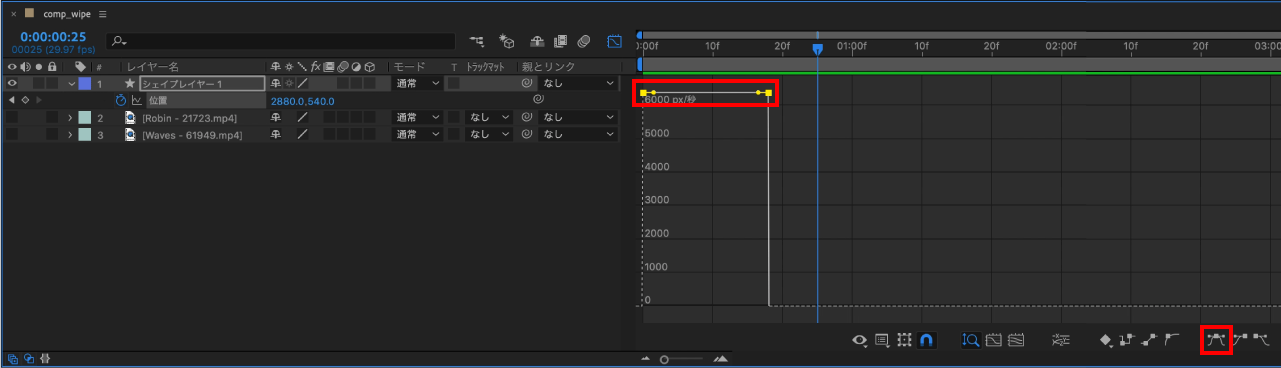Screen dimensions: 1281x368
Task: Open parent dropdown for シェイプレイヤー 1
Action: [x=578, y=84]
